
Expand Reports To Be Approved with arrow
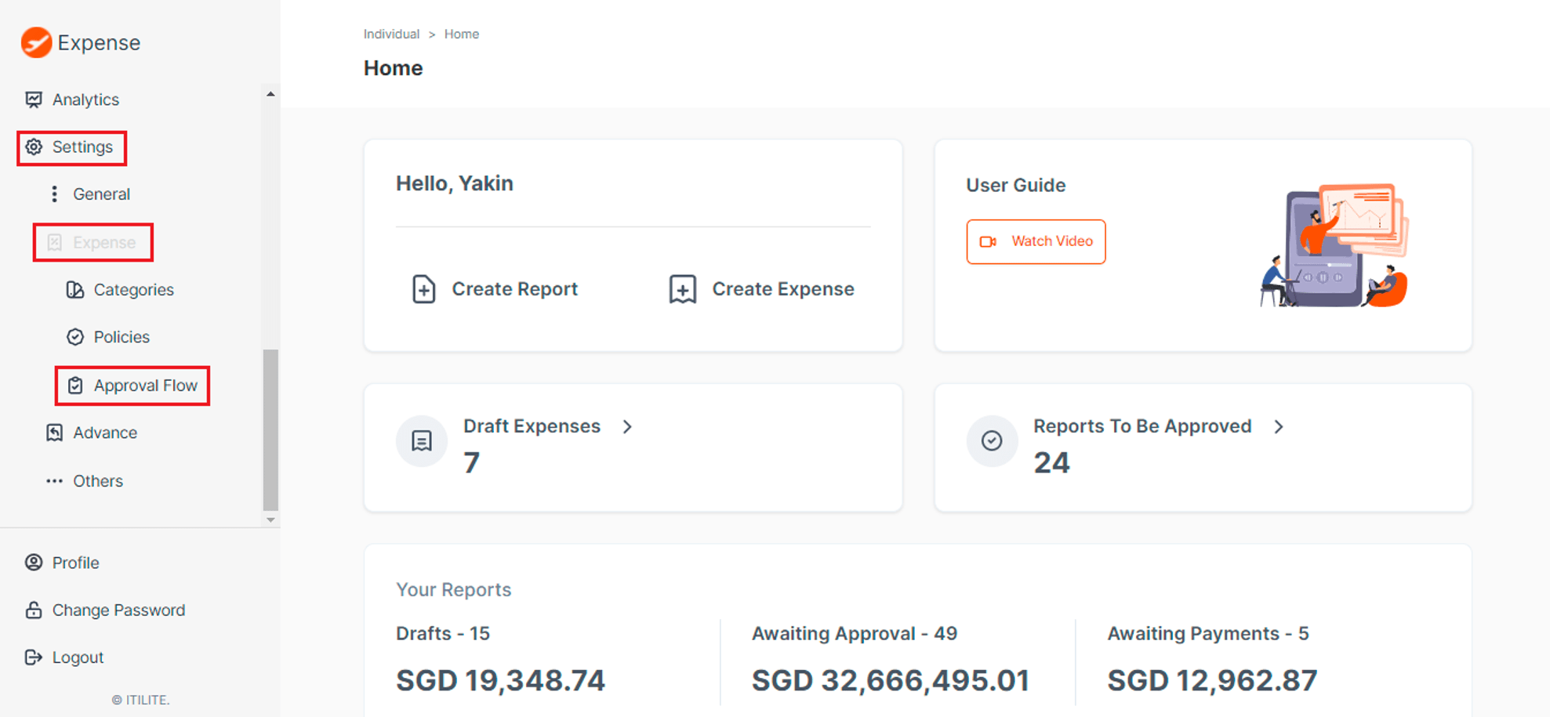point(1279,426)
